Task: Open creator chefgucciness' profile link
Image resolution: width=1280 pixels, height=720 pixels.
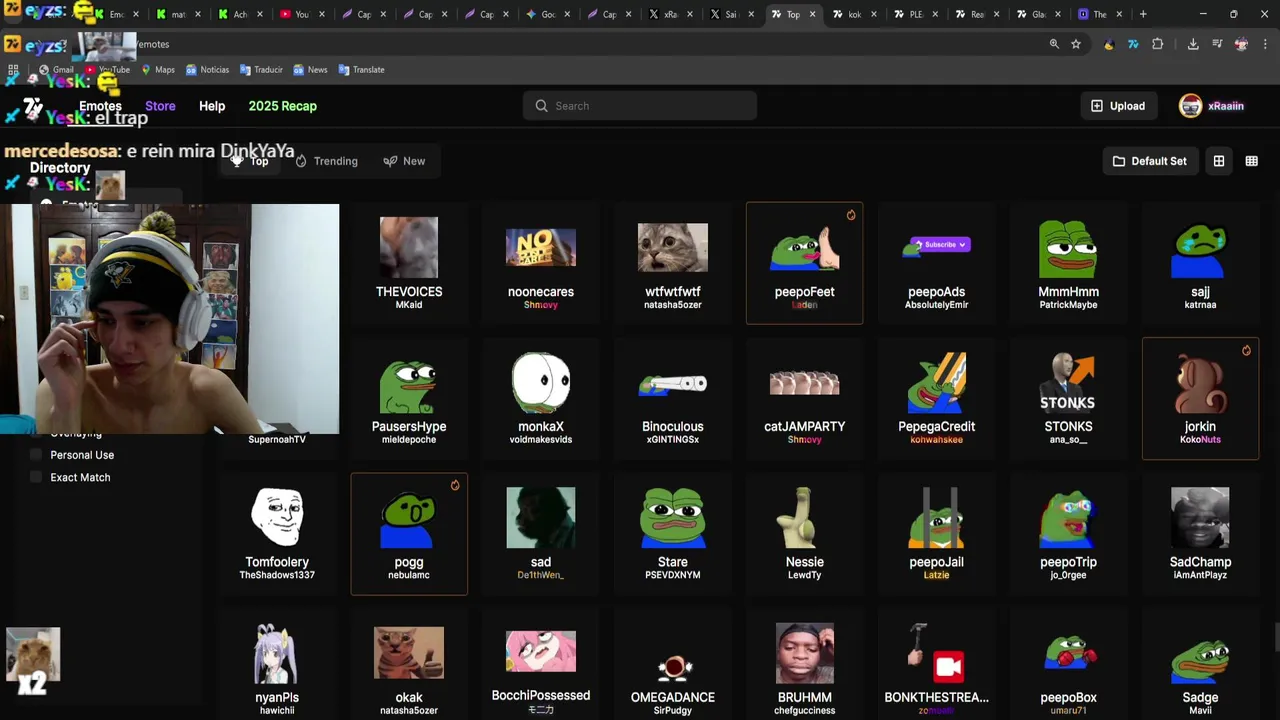Action: 805,711
